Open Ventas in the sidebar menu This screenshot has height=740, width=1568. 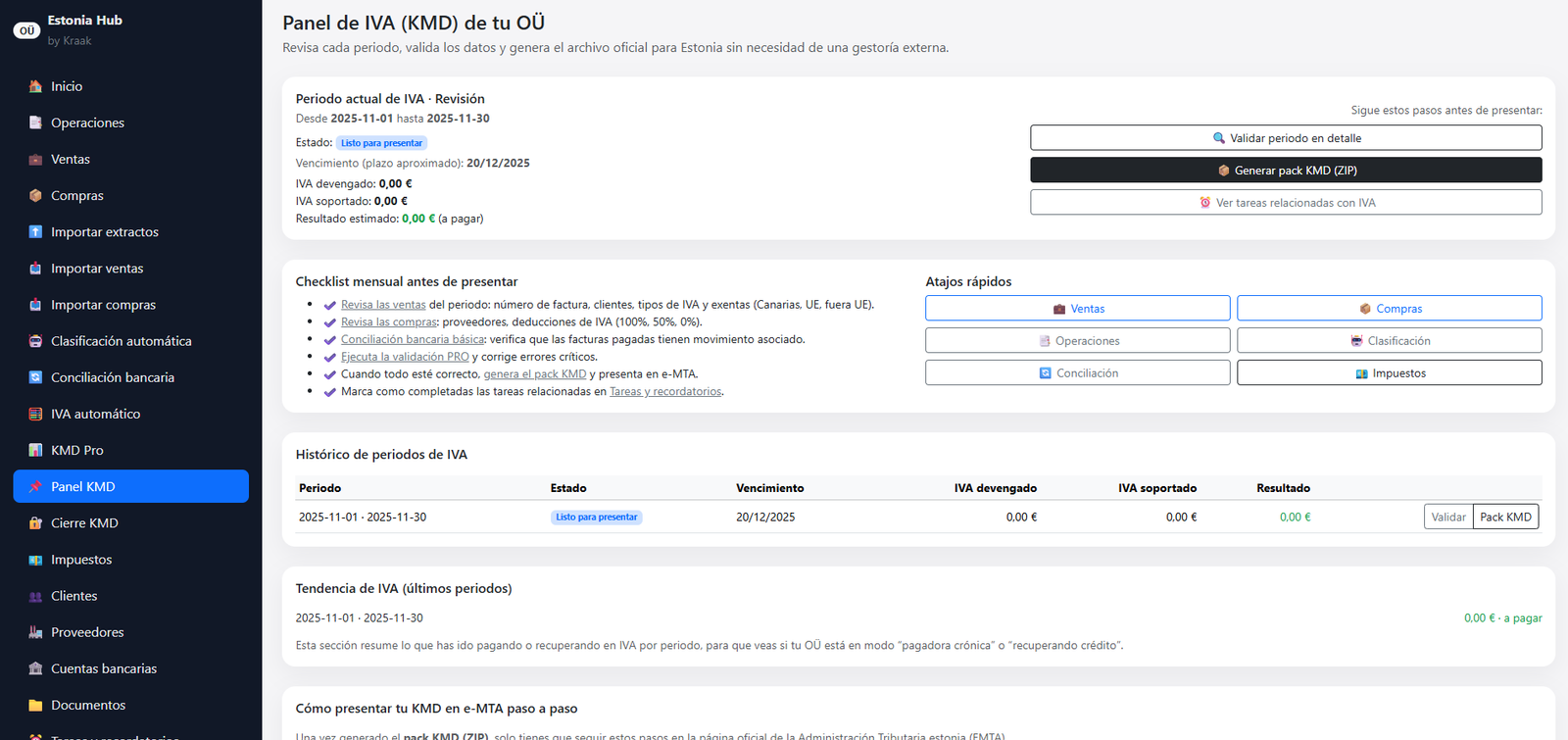pos(71,160)
